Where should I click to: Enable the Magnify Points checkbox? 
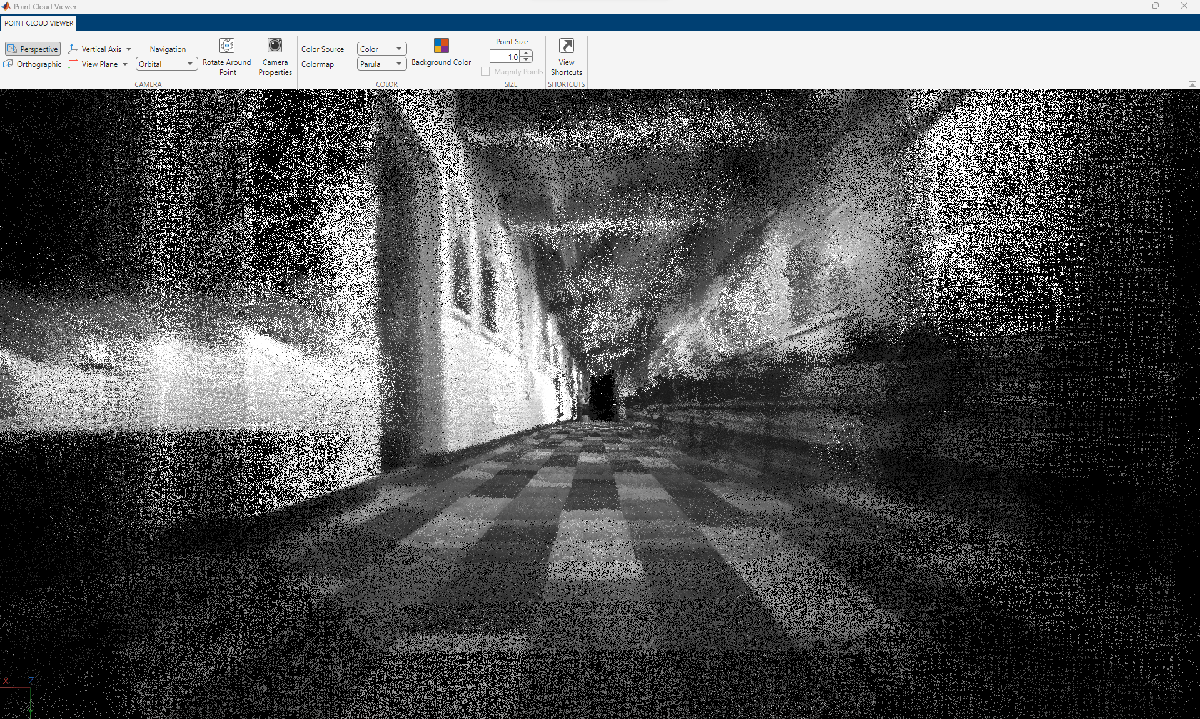click(486, 70)
